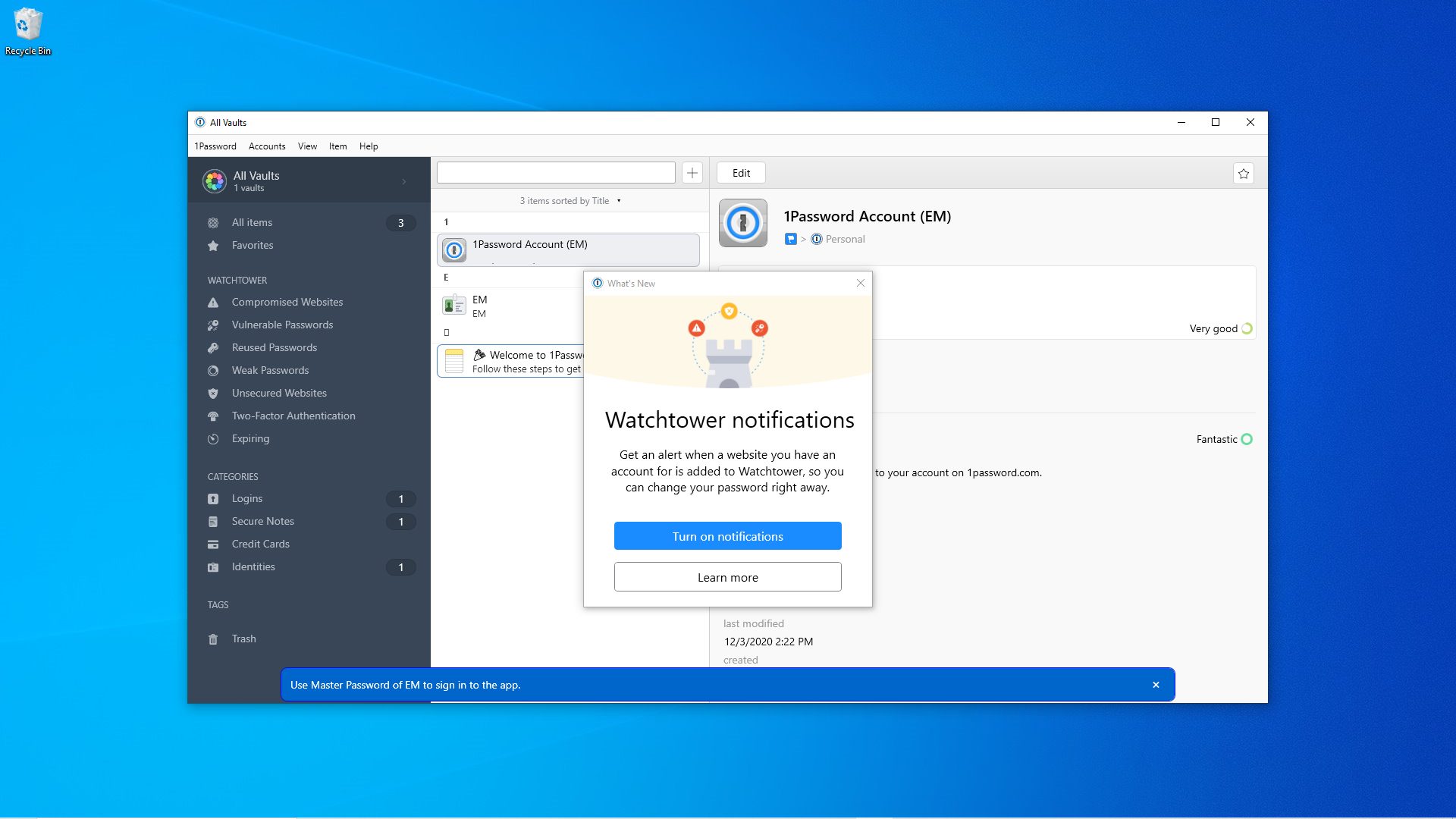
Task: Click the Trash bin icon
Action: point(213,639)
